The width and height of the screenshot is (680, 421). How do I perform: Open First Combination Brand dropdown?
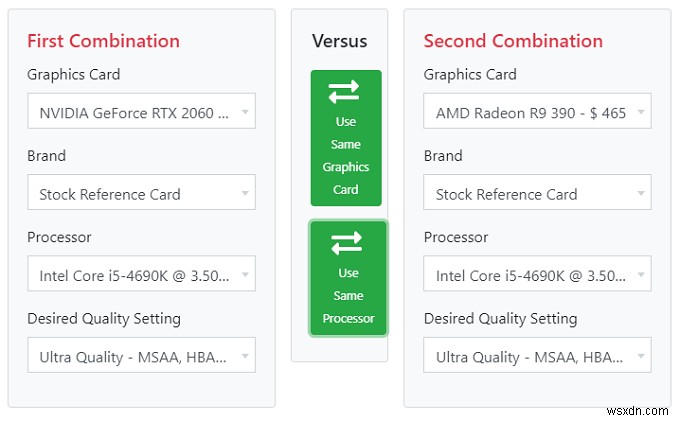pyautogui.click(x=141, y=193)
